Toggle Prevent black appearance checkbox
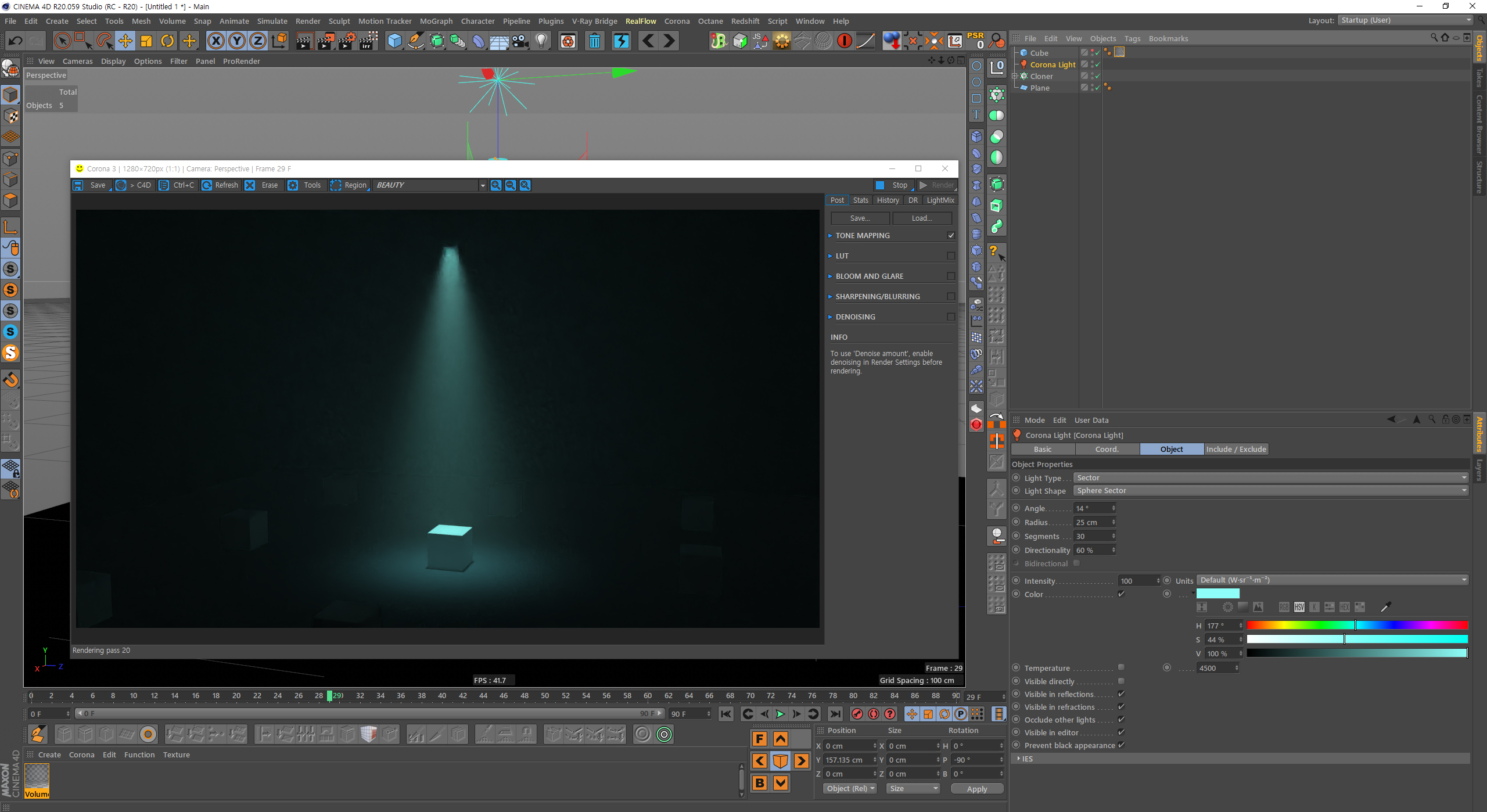 [x=1121, y=745]
